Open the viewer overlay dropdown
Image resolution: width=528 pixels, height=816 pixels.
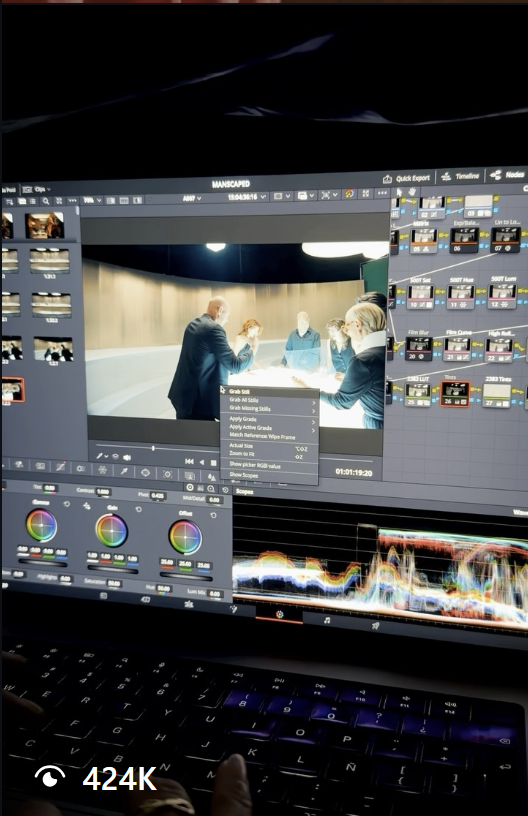(329, 195)
